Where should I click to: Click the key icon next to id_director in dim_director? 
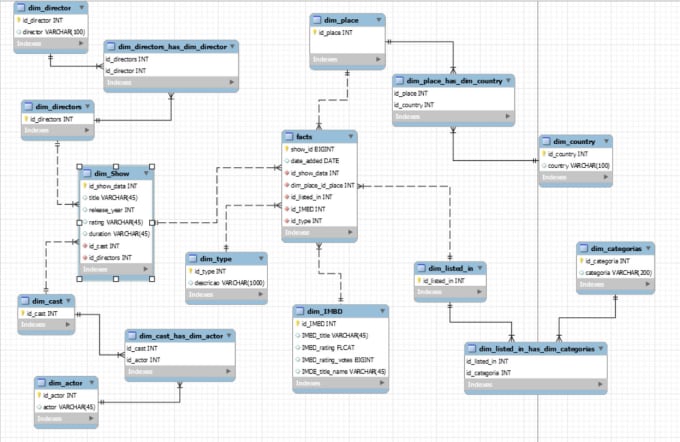[19, 20]
